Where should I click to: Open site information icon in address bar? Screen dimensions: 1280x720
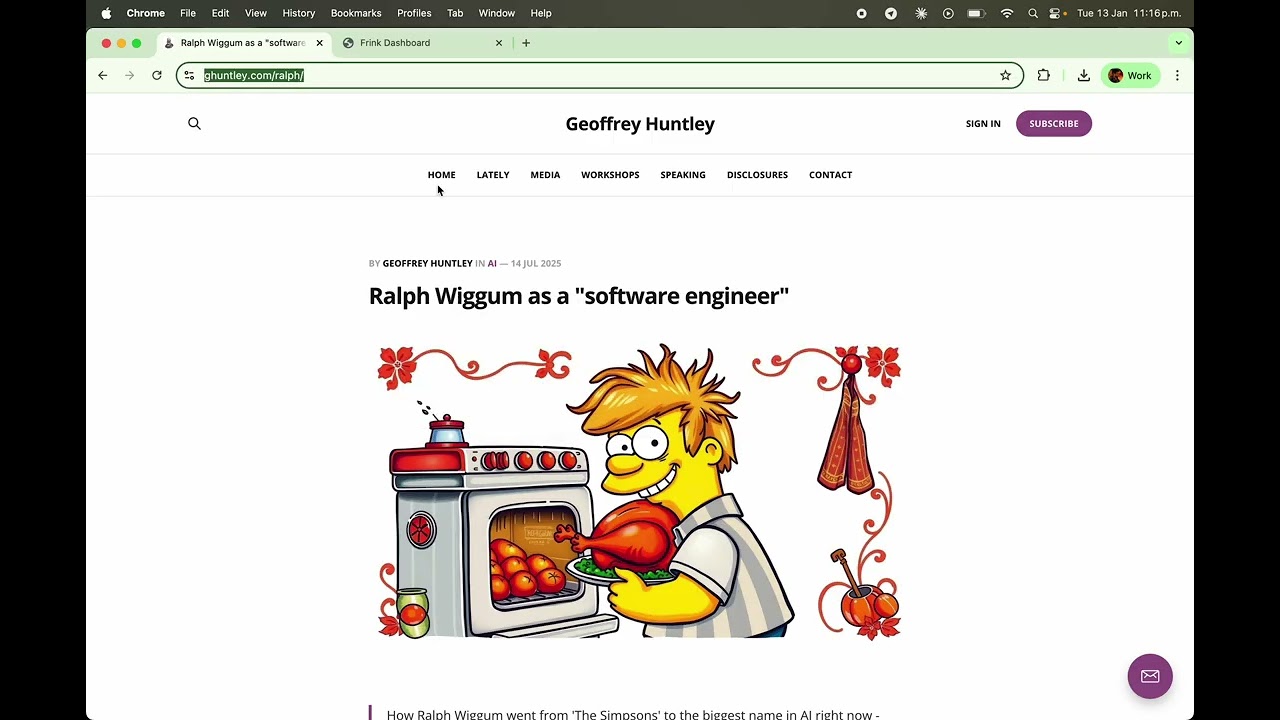point(189,75)
